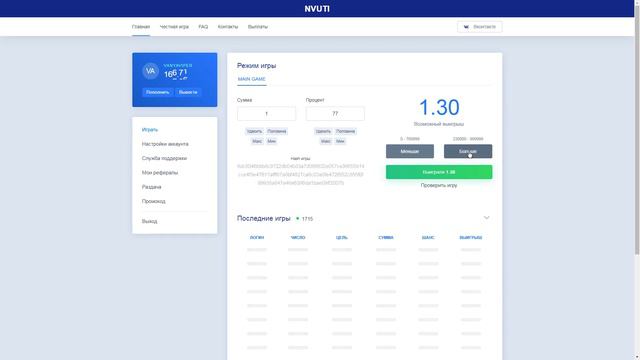
Task: Click the Пополнить balance button
Action: tap(158, 92)
